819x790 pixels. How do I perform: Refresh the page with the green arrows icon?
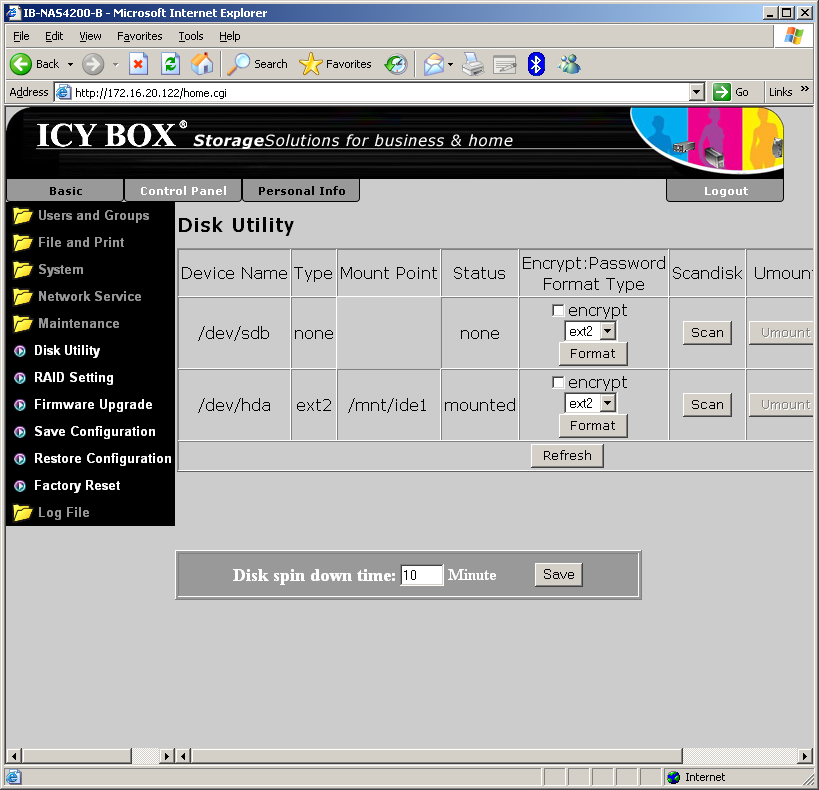tap(170, 64)
